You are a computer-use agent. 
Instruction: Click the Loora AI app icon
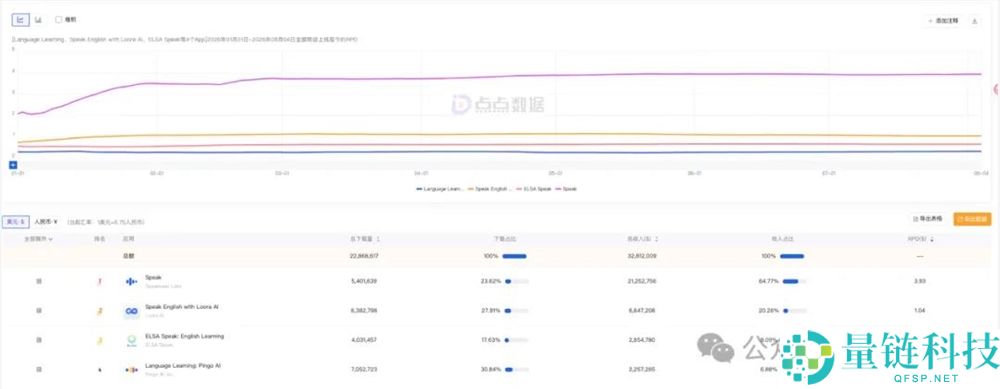(x=131, y=311)
